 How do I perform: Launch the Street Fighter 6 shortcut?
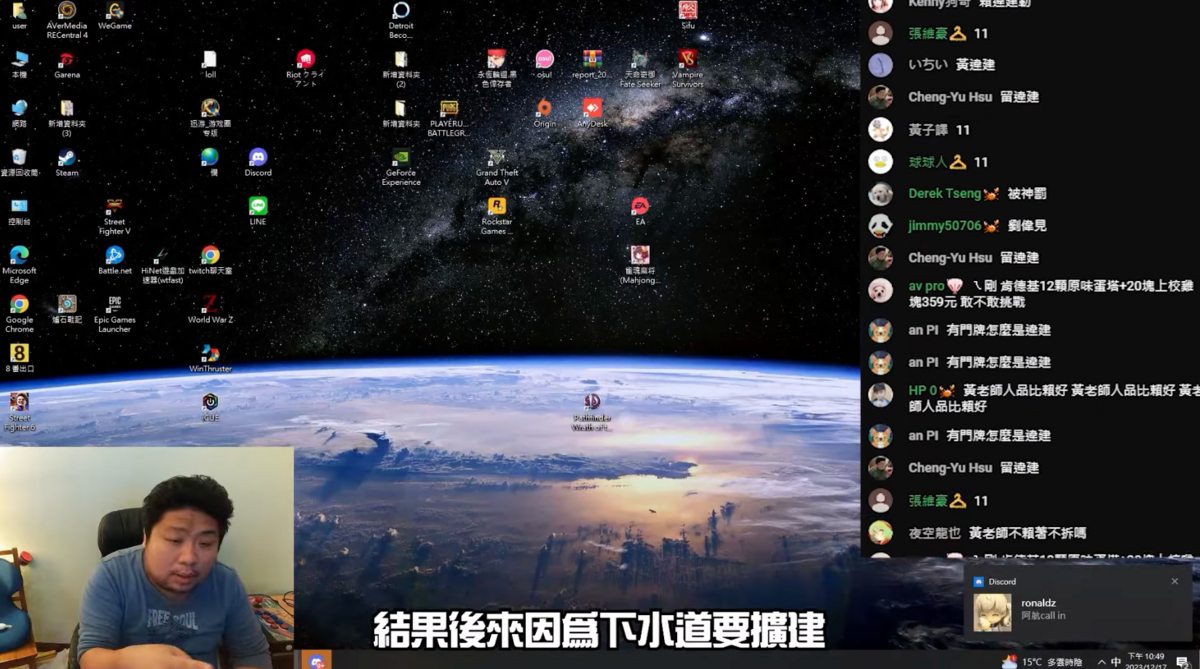[x=19, y=412]
